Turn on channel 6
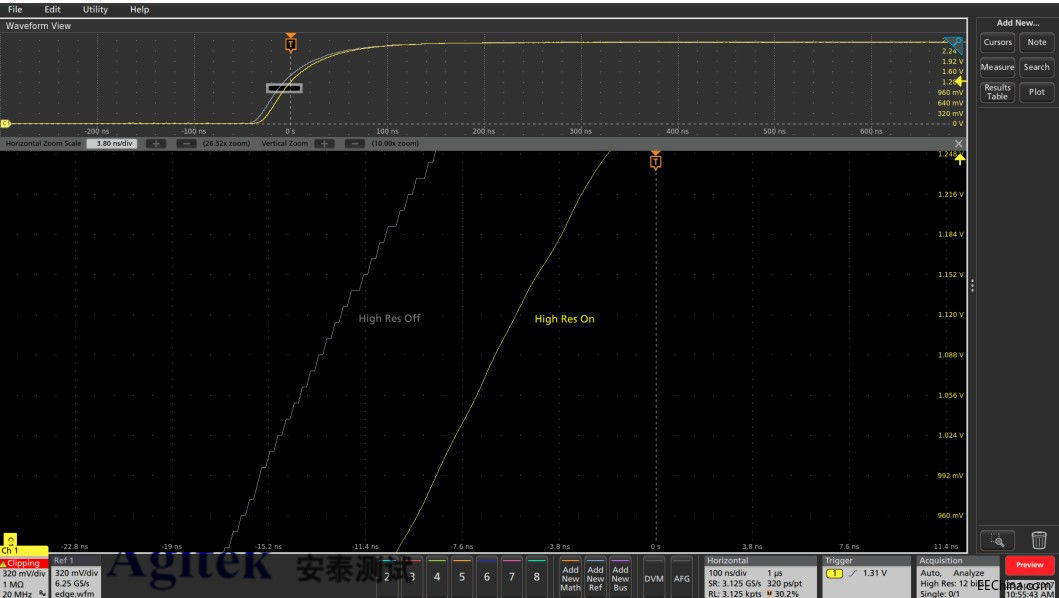 point(486,576)
